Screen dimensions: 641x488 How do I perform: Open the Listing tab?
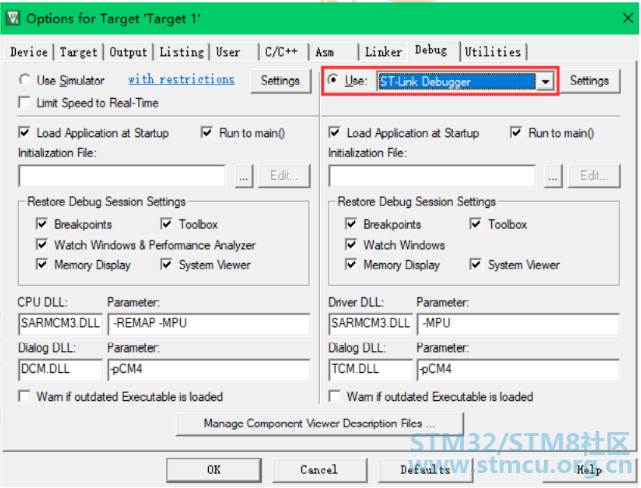pyautogui.click(x=182, y=52)
